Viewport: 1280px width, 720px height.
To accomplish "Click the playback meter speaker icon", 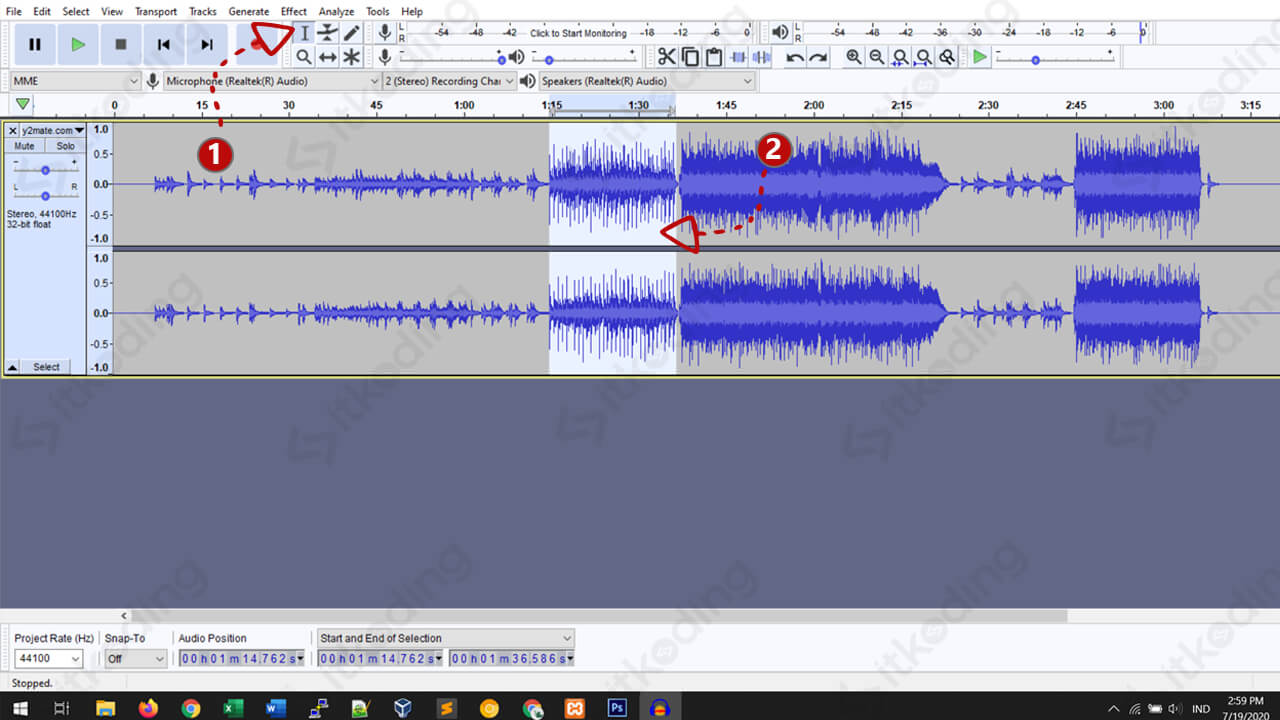I will [780, 32].
